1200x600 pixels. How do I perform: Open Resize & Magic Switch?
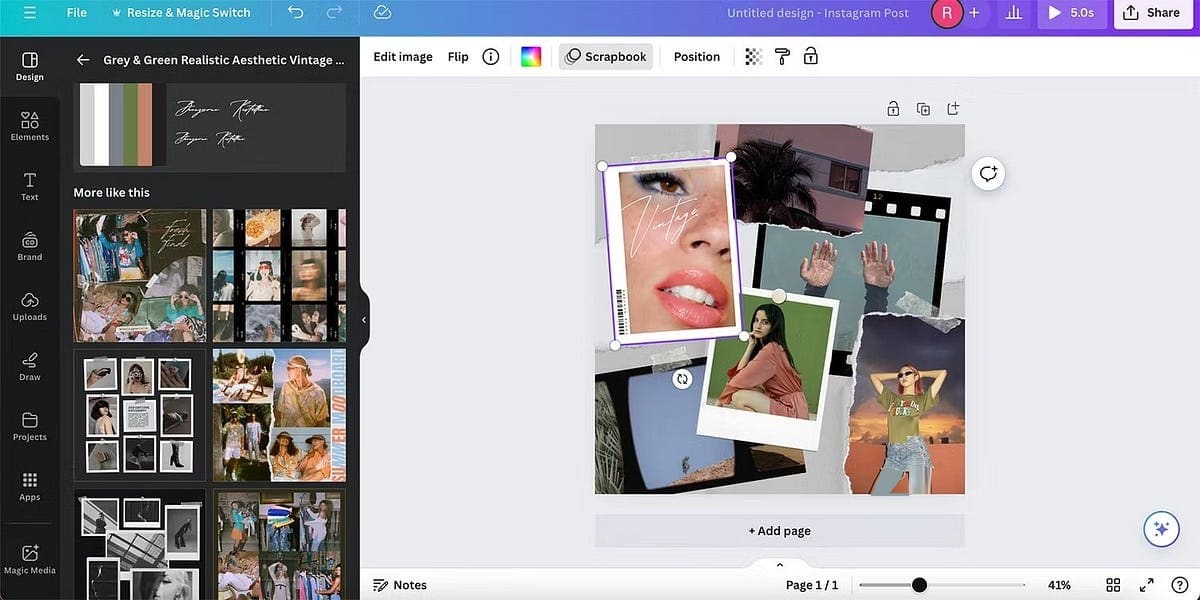click(181, 13)
